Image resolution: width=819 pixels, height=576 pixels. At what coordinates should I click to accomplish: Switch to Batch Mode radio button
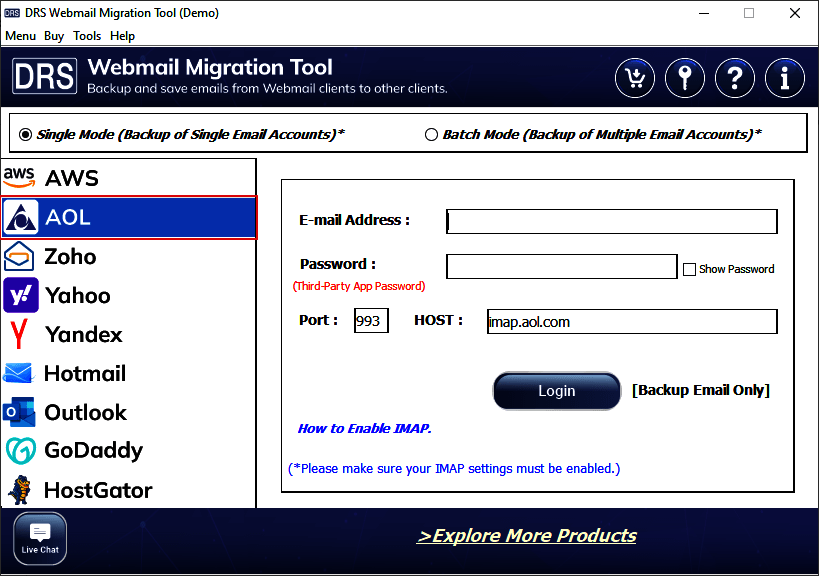[x=431, y=134]
